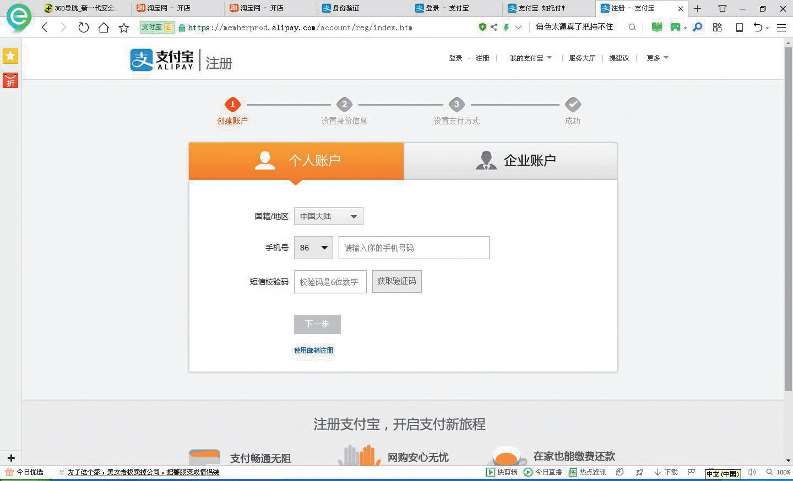Click the phone/tablet toolbar icon
This screenshot has width=793, height=481.
point(739,28)
